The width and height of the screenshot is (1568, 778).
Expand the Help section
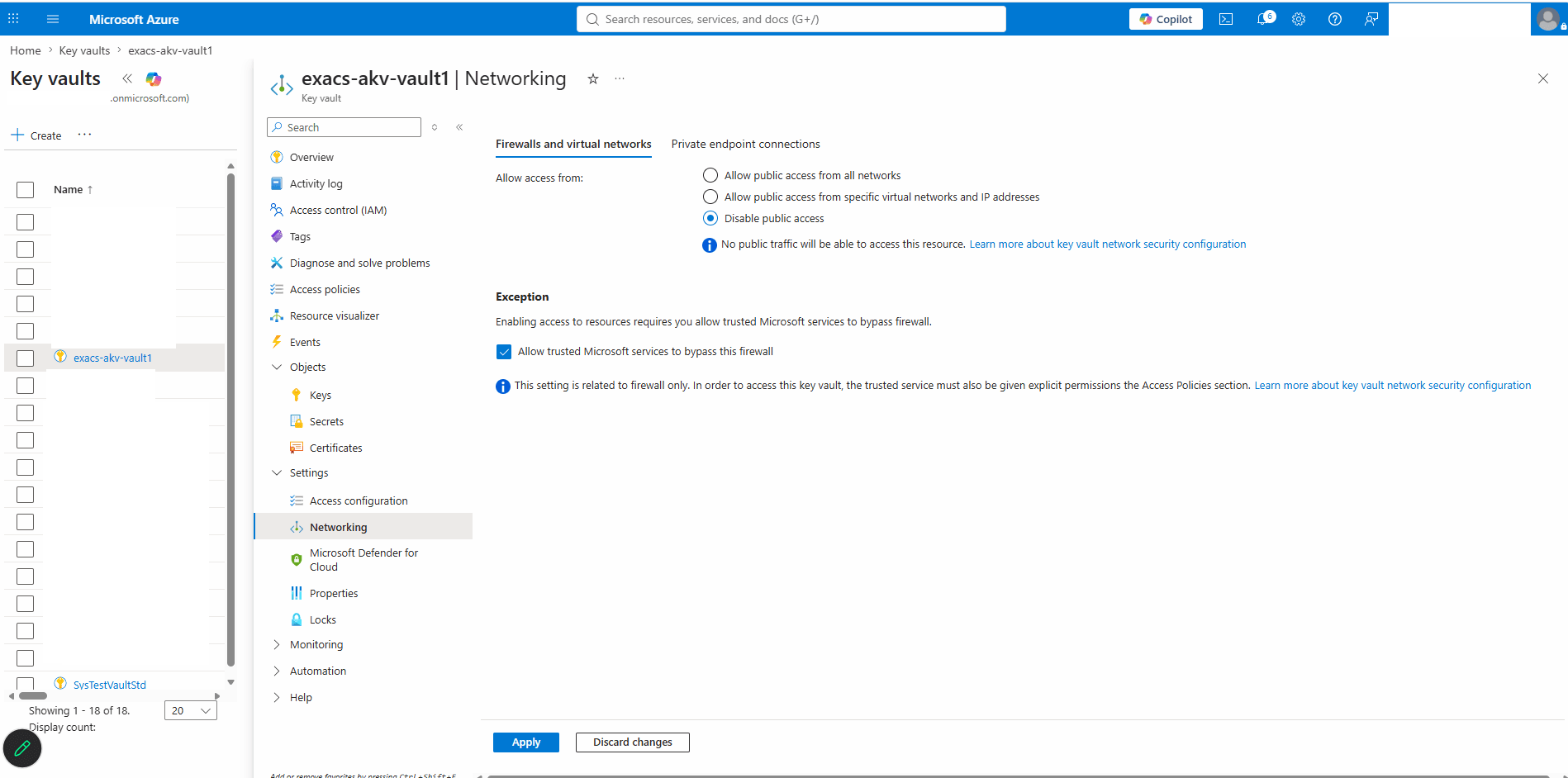click(277, 697)
